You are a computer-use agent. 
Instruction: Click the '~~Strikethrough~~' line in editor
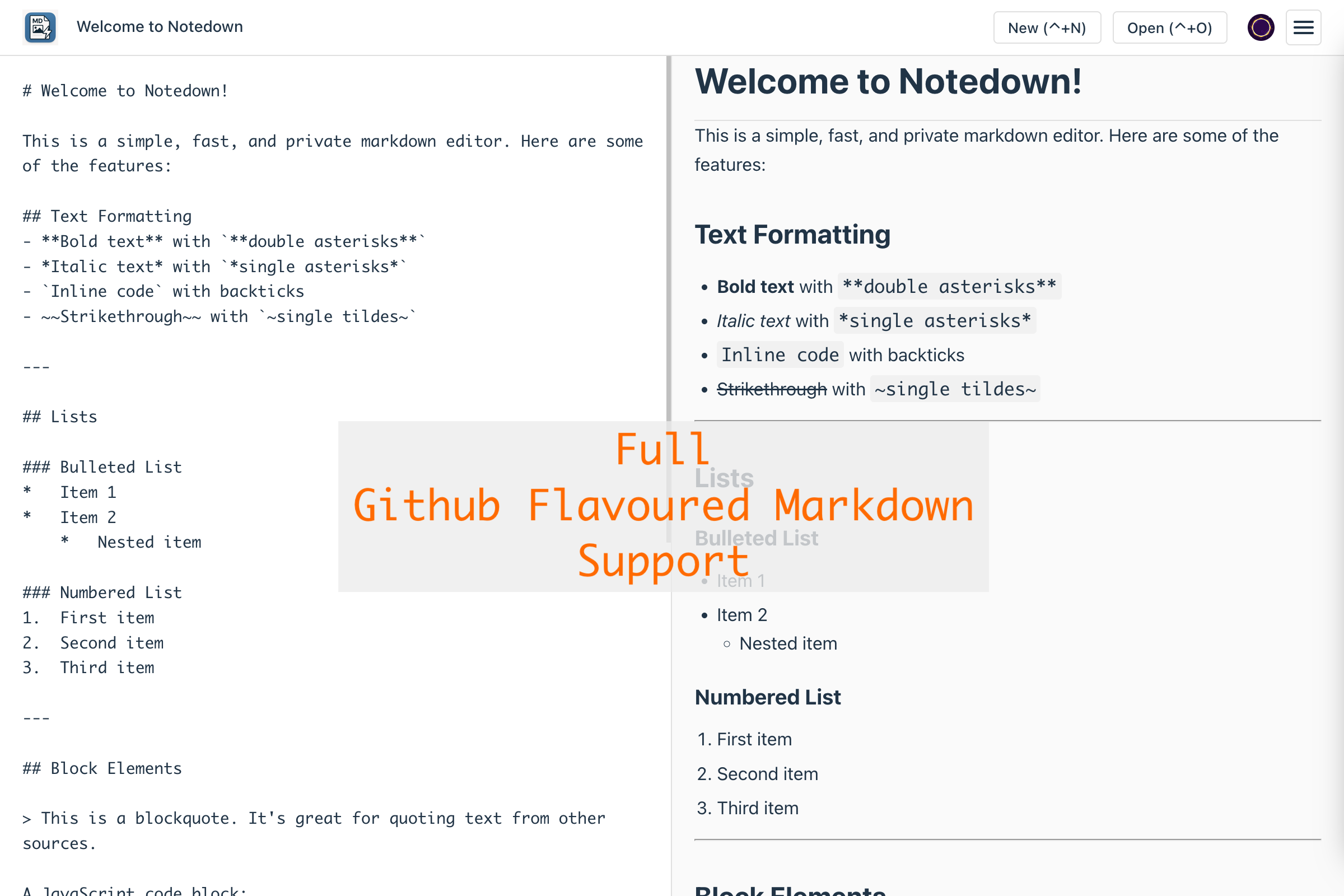[219, 316]
